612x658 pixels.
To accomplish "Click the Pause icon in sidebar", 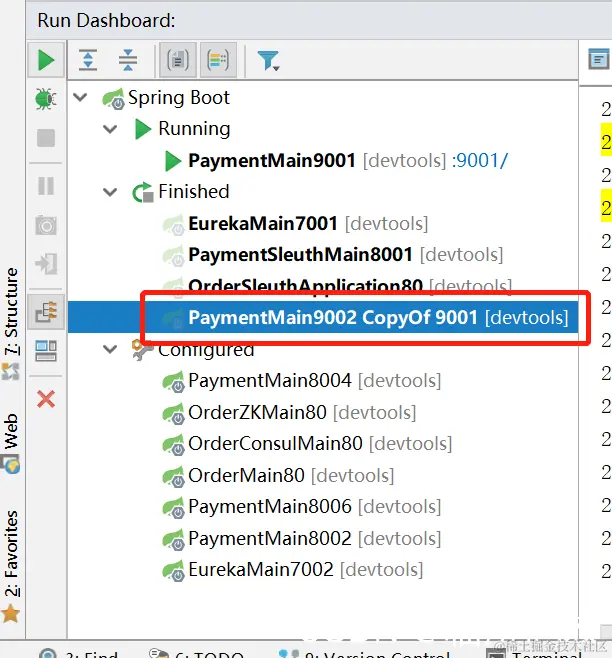I will click(46, 186).
